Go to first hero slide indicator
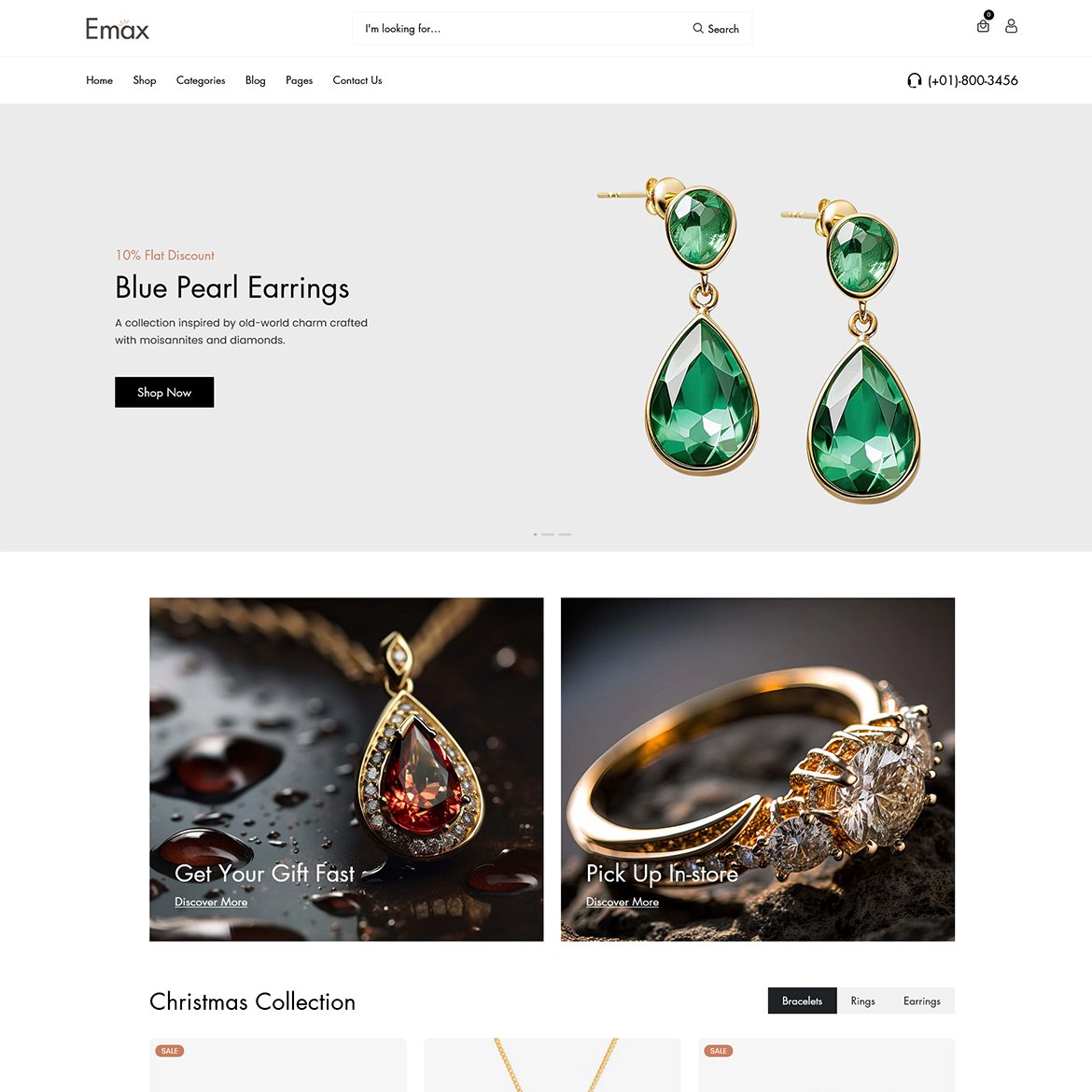The width and height of the screenshot is (1092, 1092). tap(535, 534)
